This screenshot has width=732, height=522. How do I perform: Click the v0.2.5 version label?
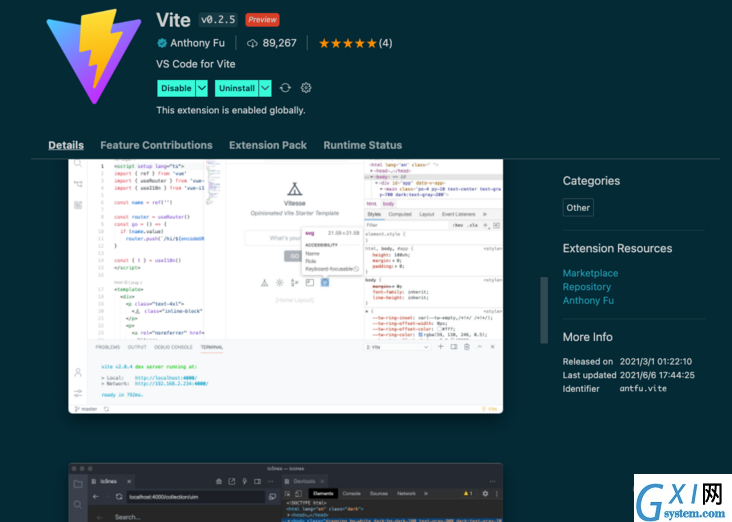pyautogui.click(x=218, y=20)
